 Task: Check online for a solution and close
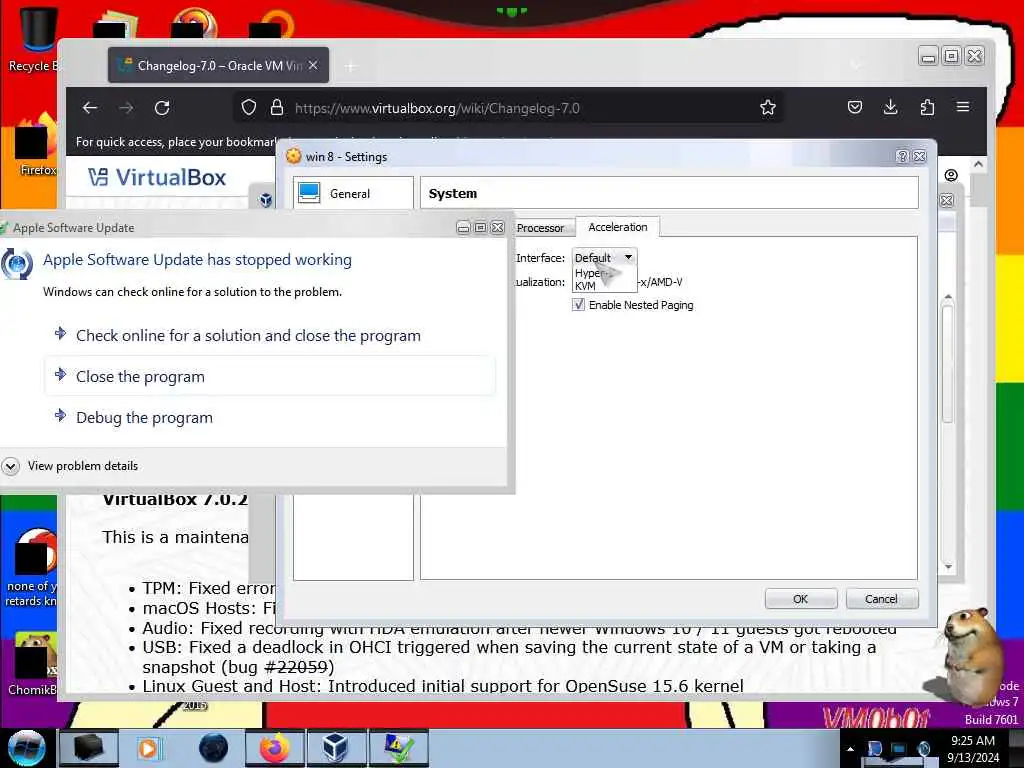pos(248,336)
